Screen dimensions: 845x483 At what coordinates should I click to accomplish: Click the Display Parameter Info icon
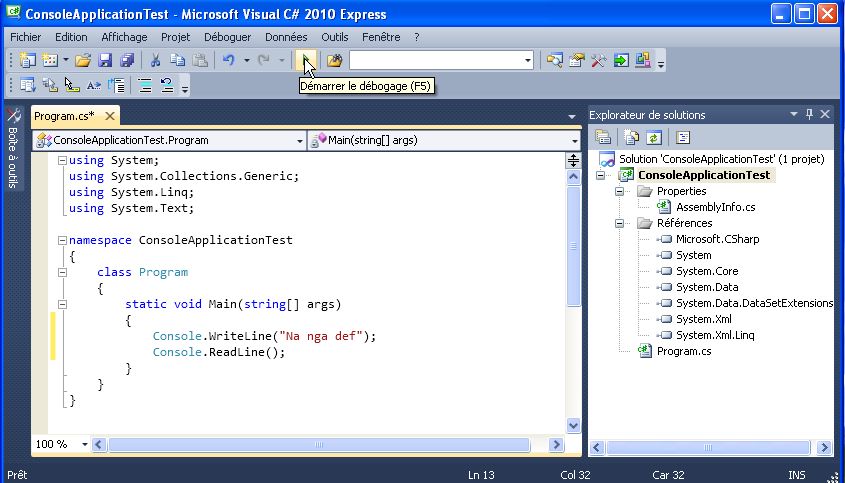click(50, 85)
